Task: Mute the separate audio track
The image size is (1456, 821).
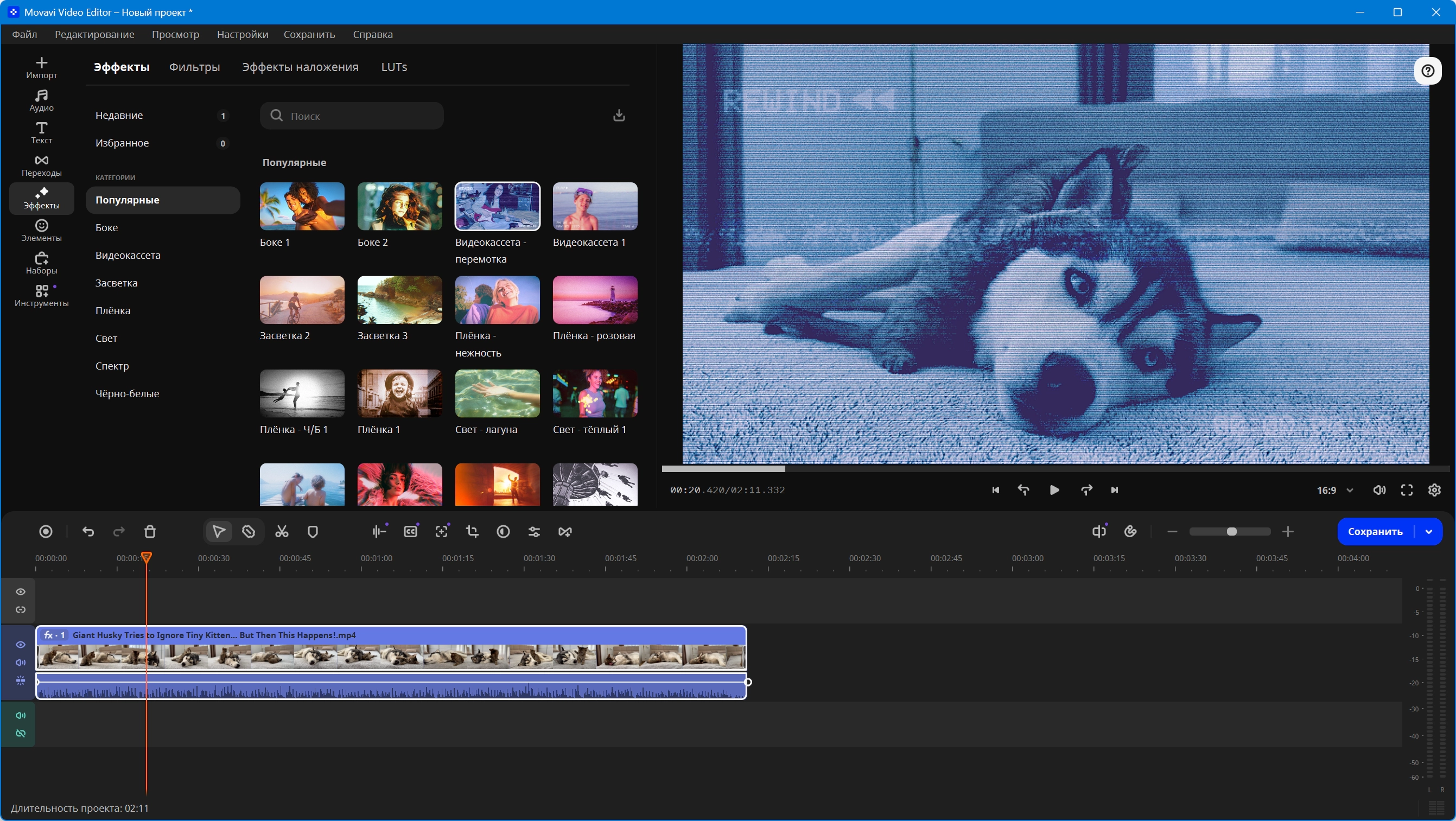Action: click(x=20, y=715)
